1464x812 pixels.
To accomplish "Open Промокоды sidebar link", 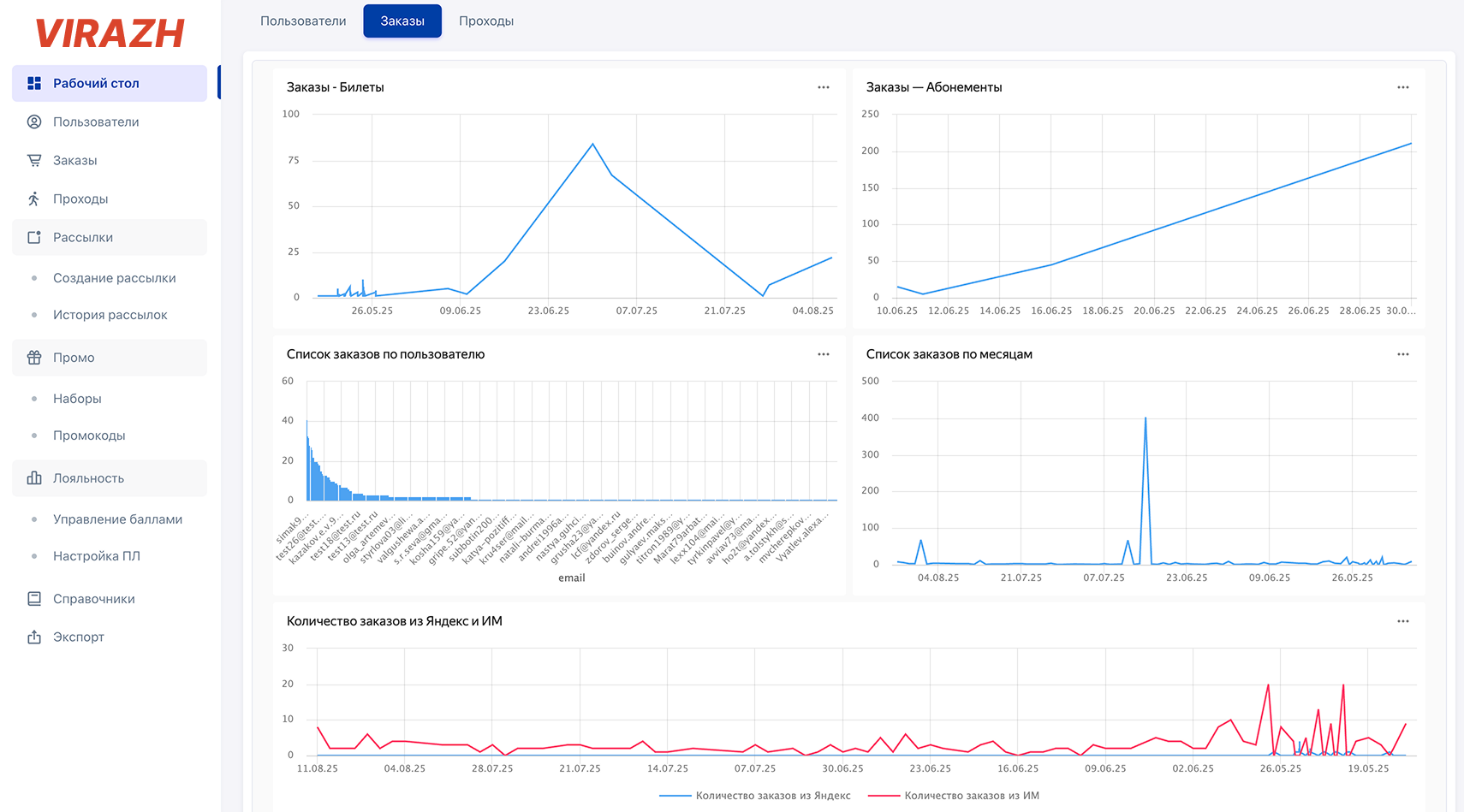I will (89, 436).
